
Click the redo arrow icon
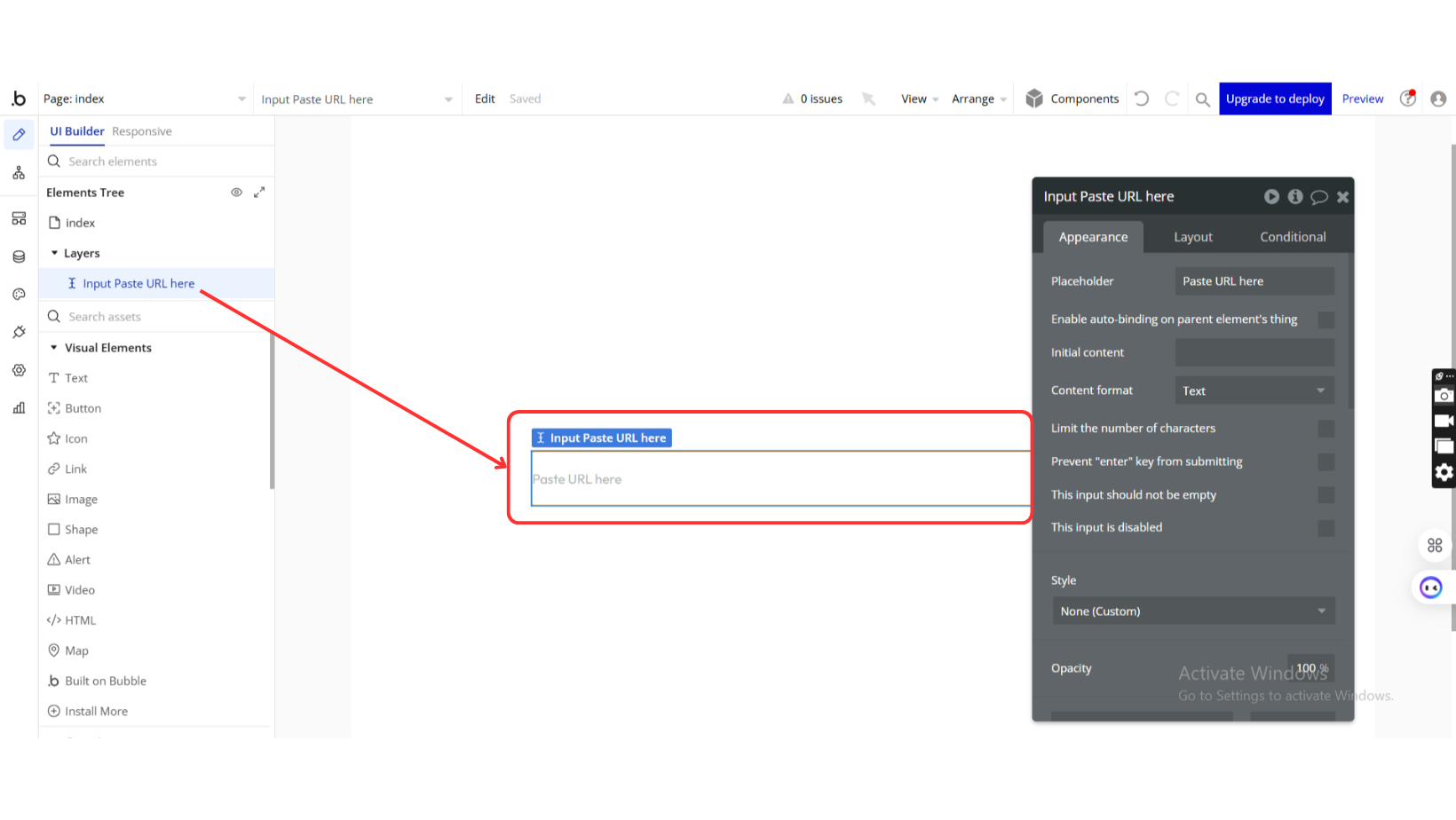pyautogui.click(x=1172, y=99)
